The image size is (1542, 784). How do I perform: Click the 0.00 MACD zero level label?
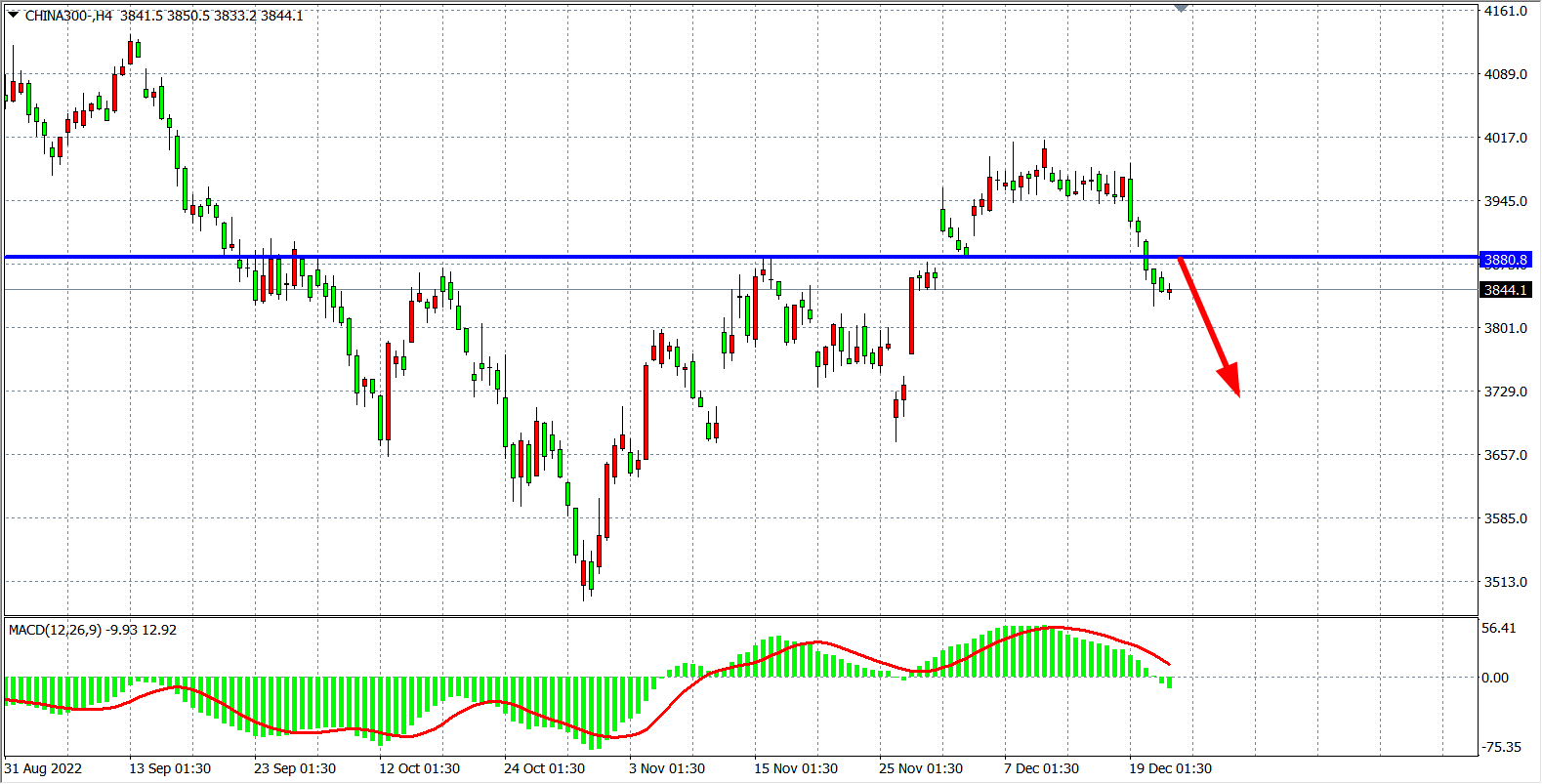pyautogui.click(x=1495, y=678)
